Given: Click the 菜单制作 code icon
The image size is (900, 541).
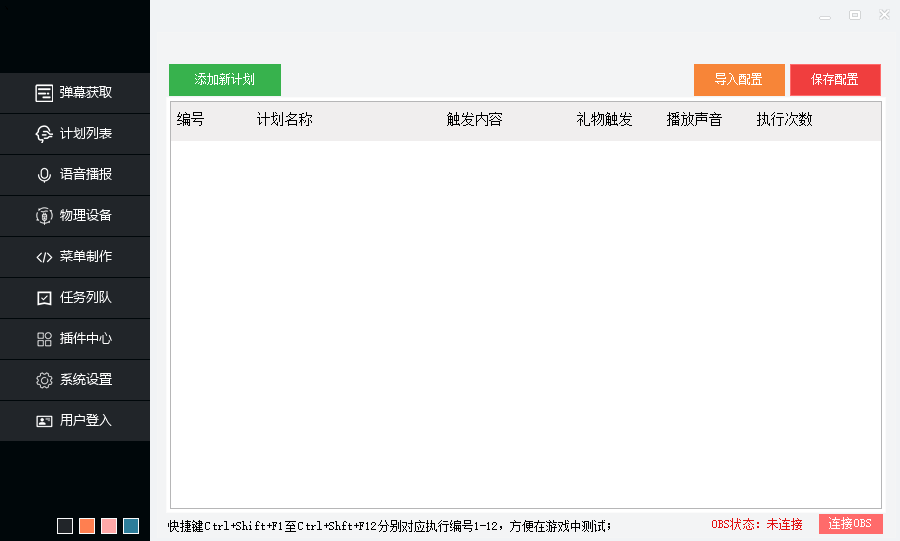Looking at the screenshot, I should tap(44, 257).
